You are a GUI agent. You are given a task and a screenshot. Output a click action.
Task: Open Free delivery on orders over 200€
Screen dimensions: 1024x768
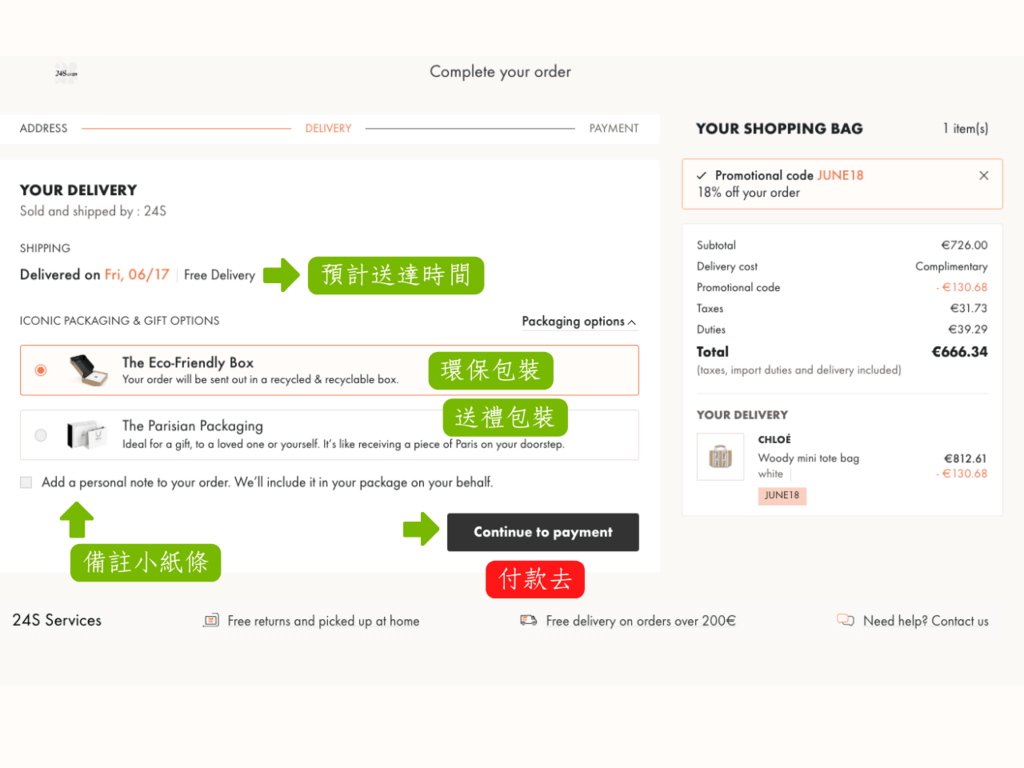tap(641, 621)
